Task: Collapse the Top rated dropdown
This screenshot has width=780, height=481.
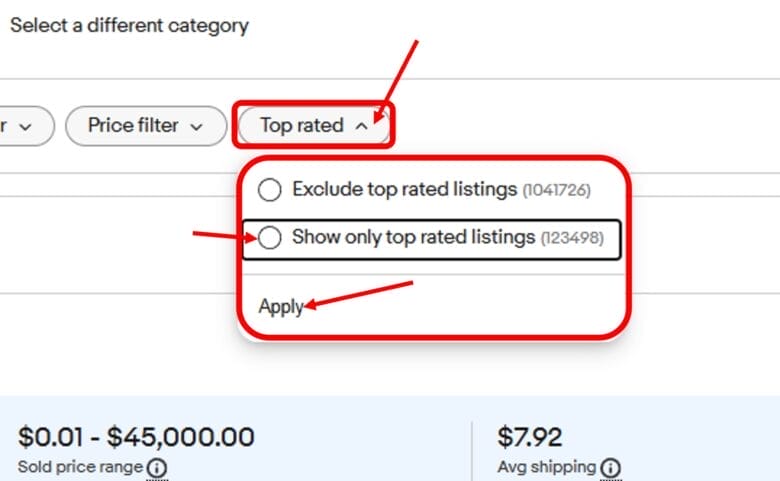Action: click(x=314, y=126)
